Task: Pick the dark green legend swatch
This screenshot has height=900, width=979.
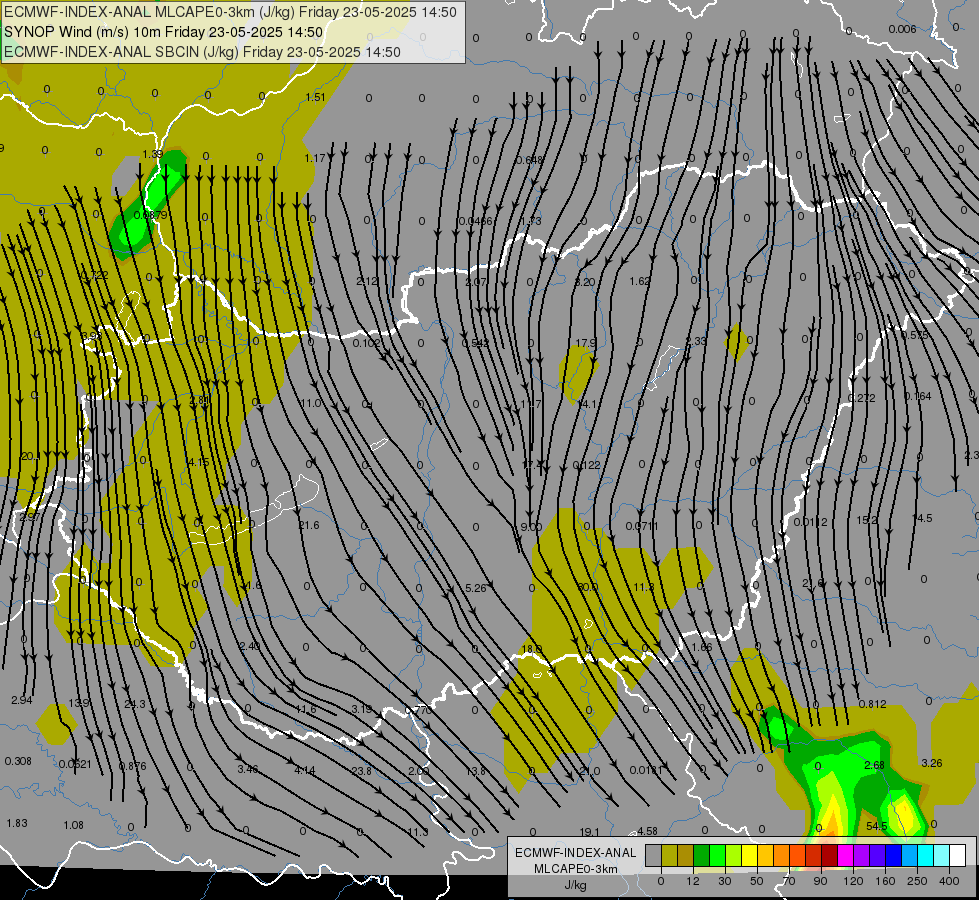Action: pyautogui.click(x=701, y=856)
